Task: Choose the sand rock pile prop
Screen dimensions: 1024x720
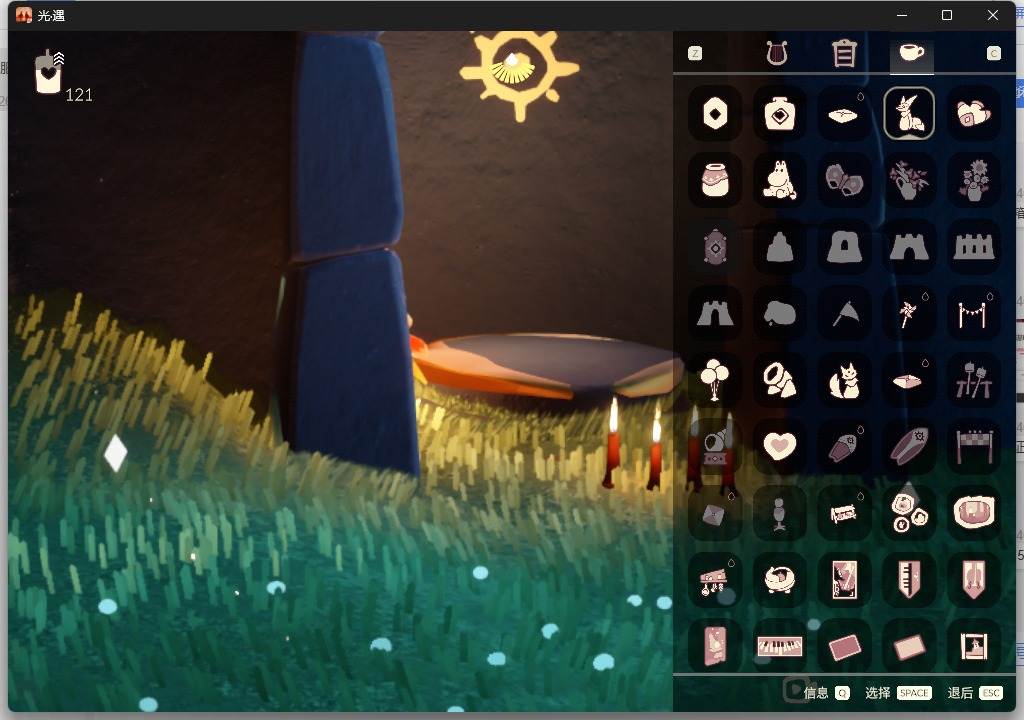Action: 780,314
